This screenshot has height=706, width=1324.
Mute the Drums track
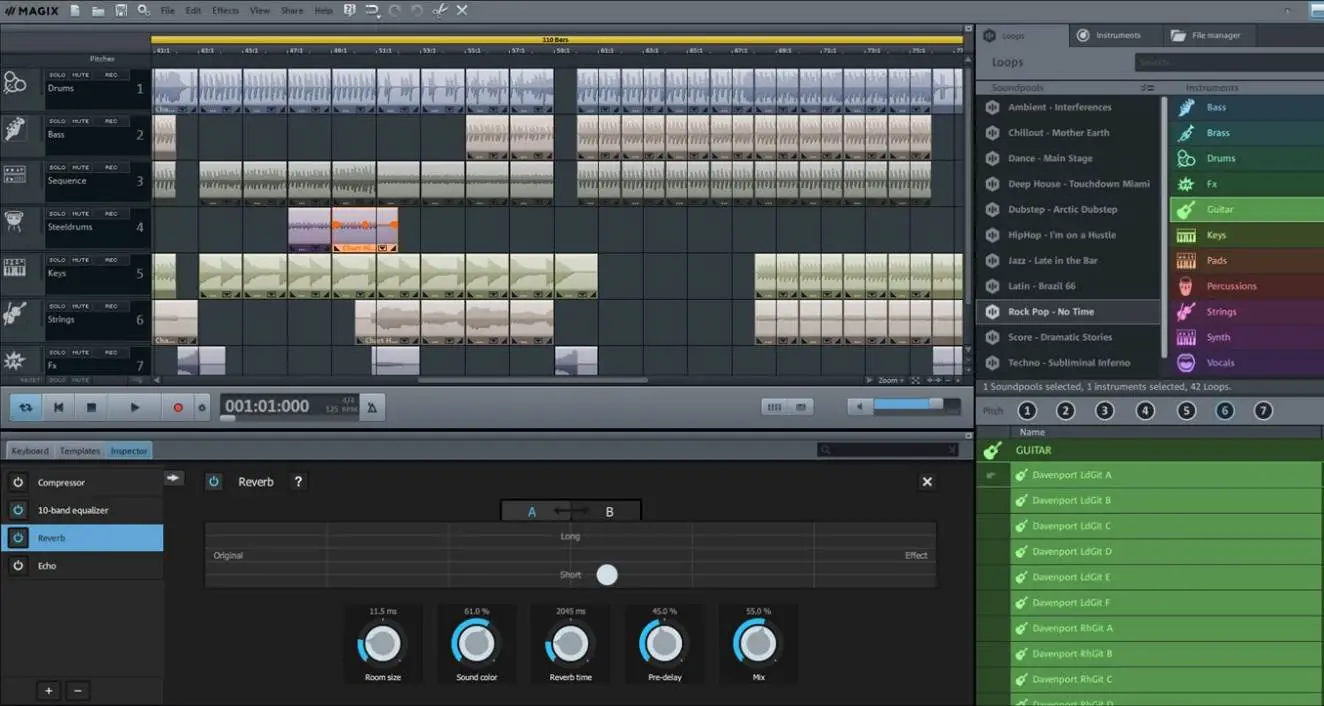[81, 75]
